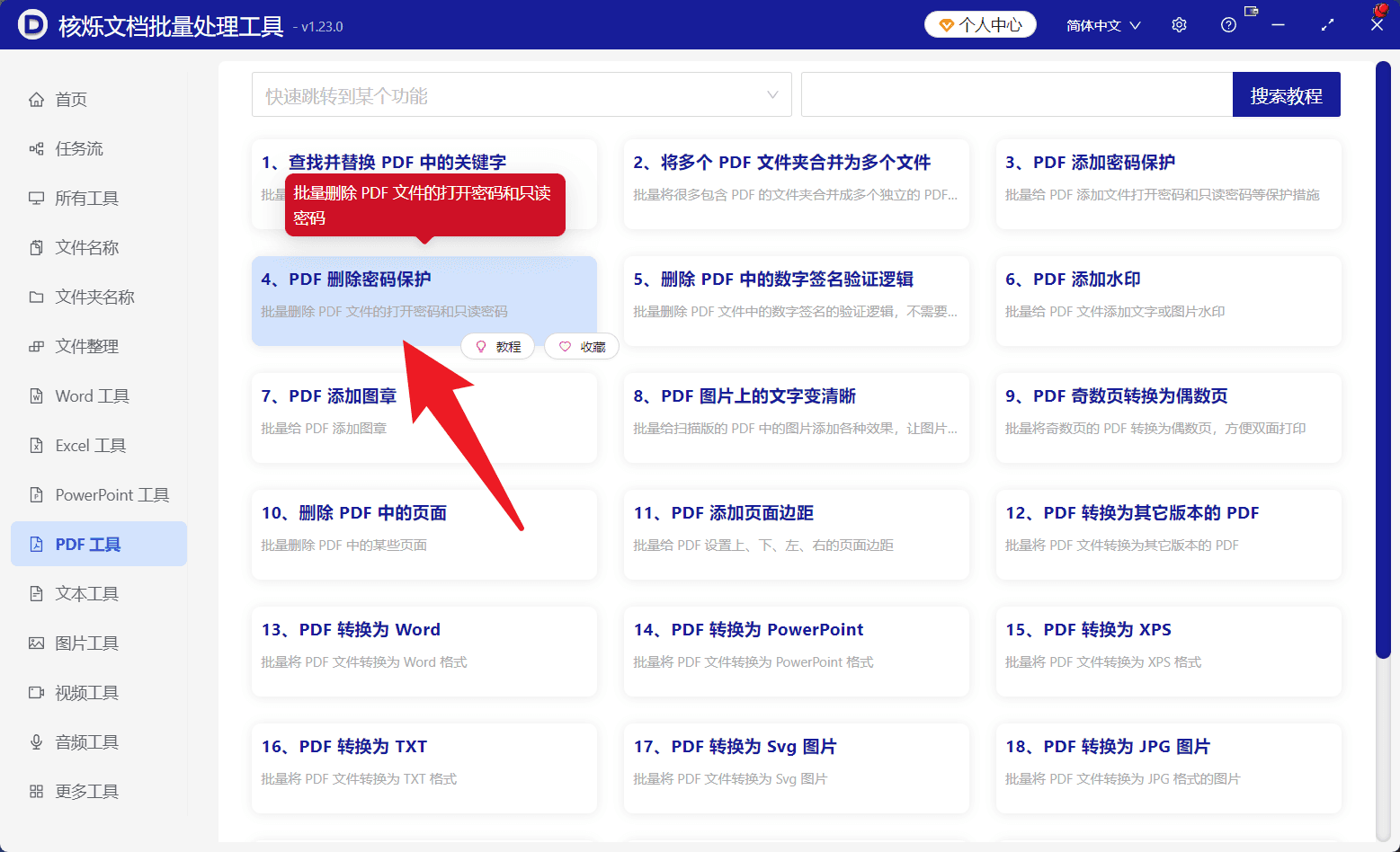Open settings via the gear icon
The height and width of the screenshot is (852, 1400).
(x=1179, y=25)
